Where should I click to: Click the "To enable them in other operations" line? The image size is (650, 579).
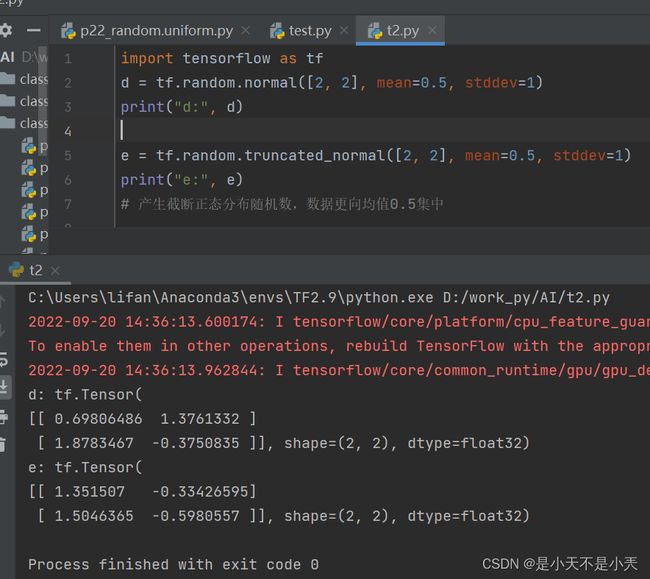point(339,346)
